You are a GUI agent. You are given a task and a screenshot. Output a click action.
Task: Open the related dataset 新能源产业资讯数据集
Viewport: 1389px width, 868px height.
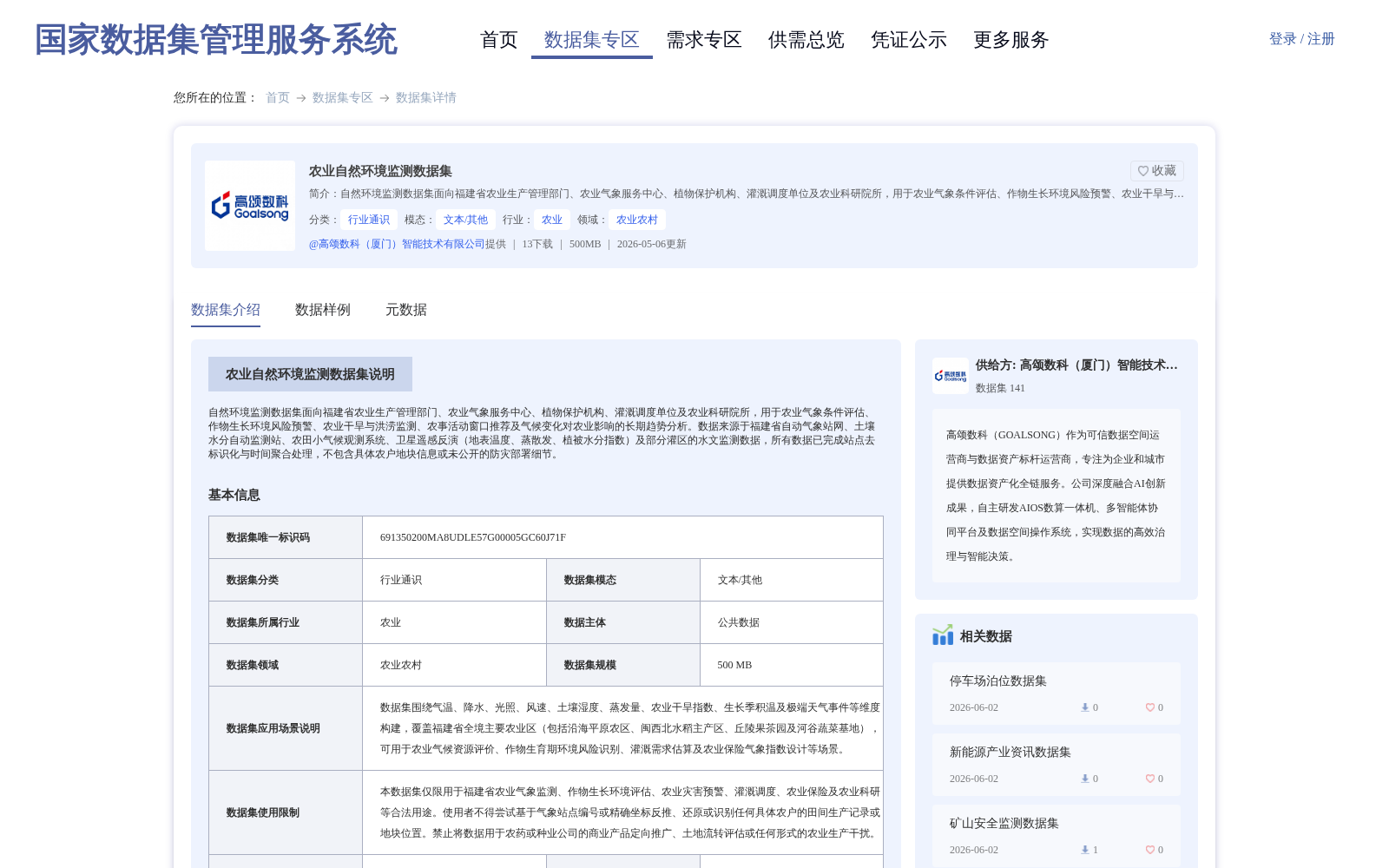(x=1010, y=753)
